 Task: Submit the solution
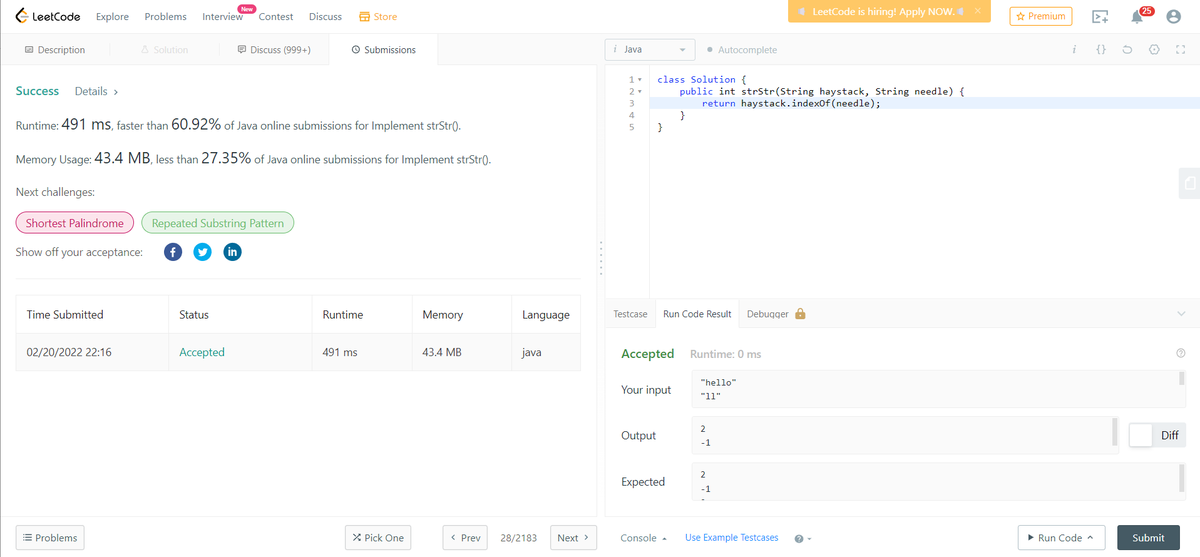(x=1148, y=537)
